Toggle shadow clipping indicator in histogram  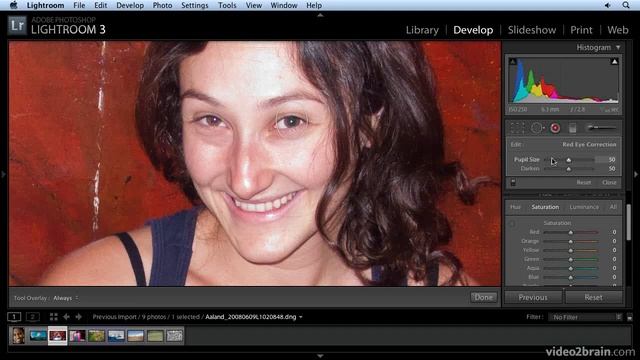tap(513, 62)
